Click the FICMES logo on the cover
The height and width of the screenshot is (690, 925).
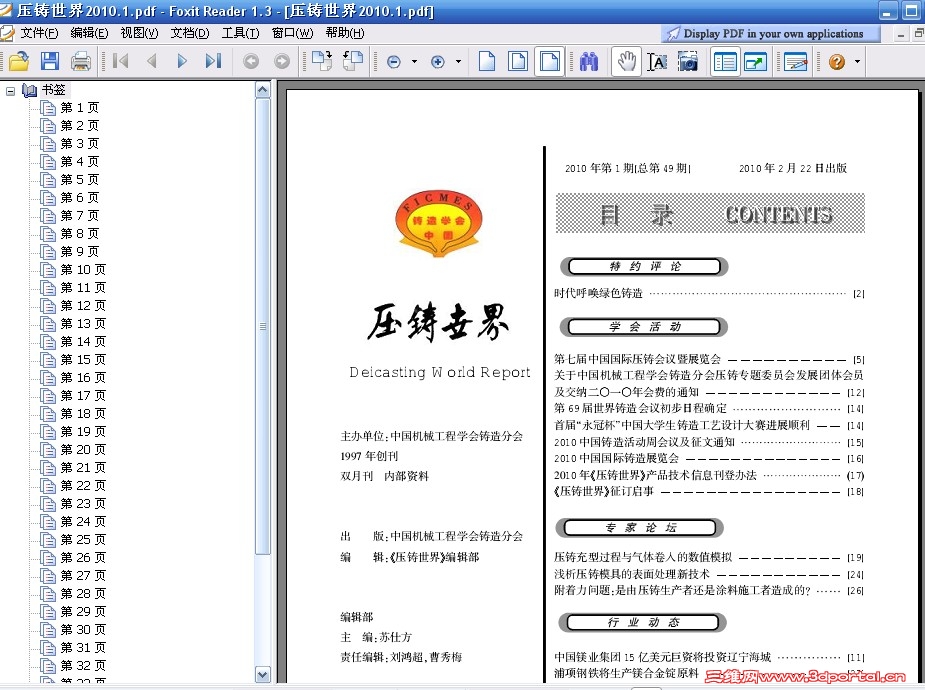coord(439,223)
